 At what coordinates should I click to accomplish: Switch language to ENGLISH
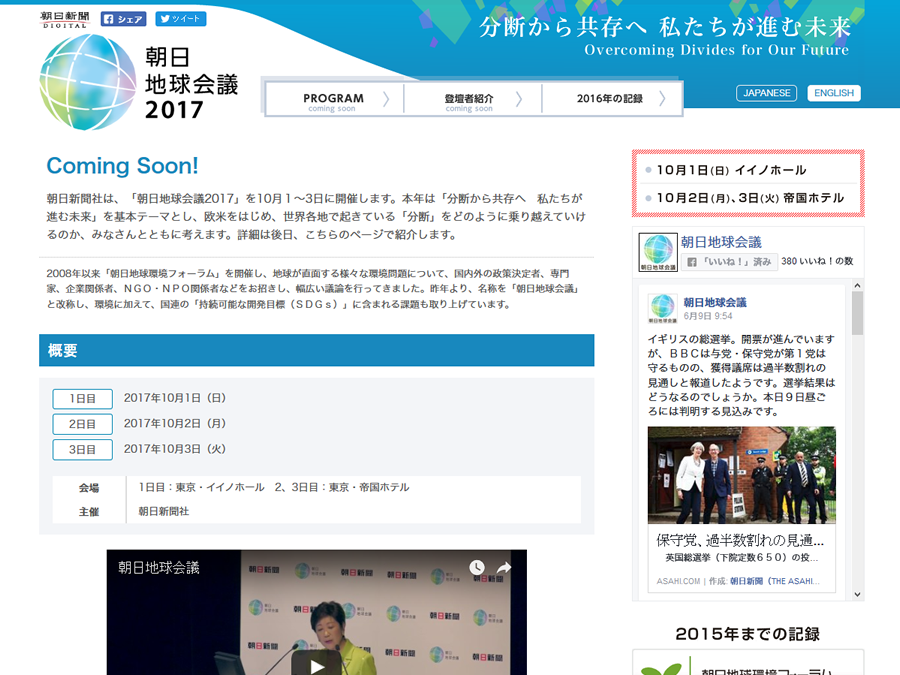click(833, 93)
